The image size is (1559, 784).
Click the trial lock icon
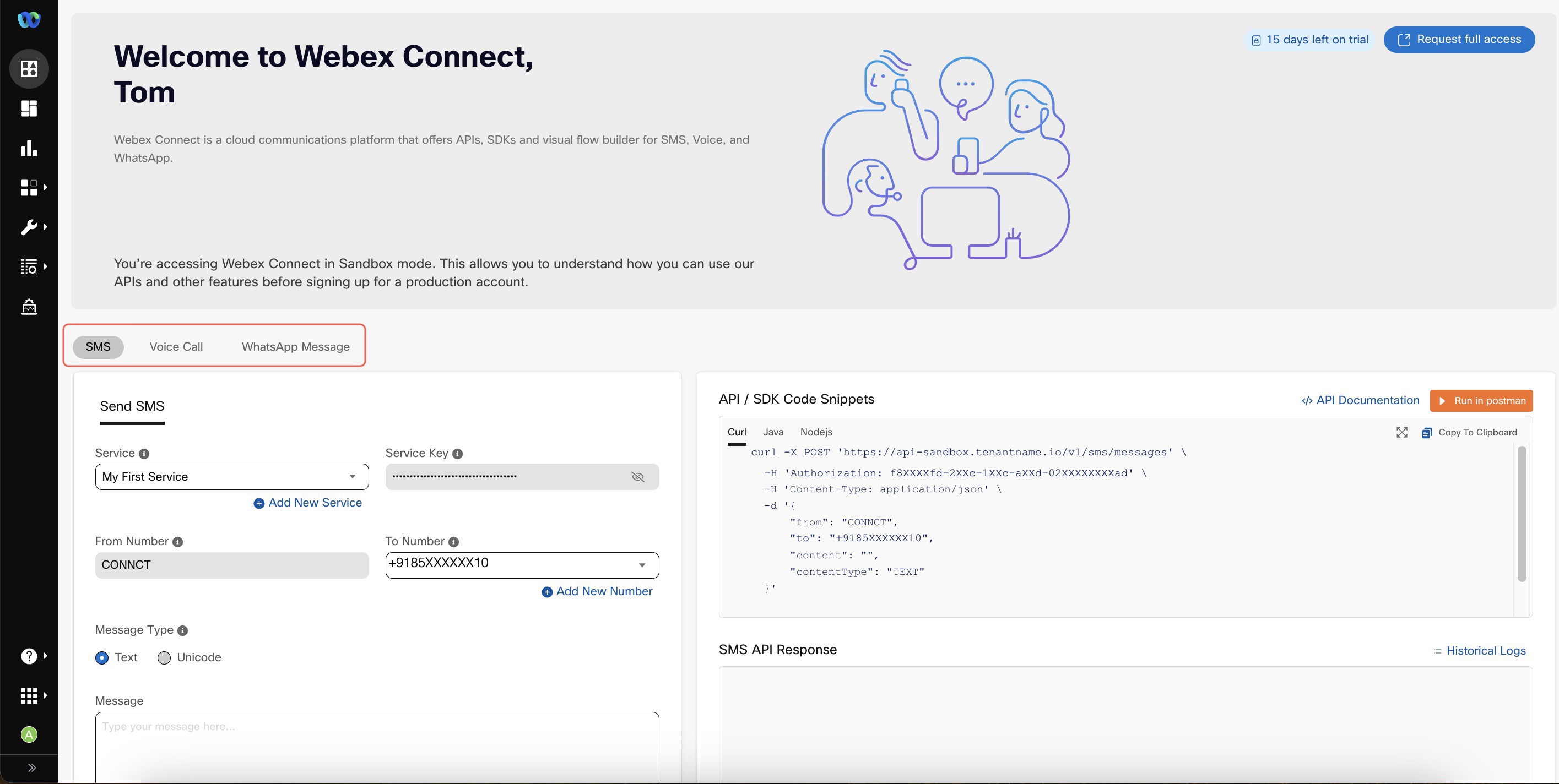tap(1256, 41)
